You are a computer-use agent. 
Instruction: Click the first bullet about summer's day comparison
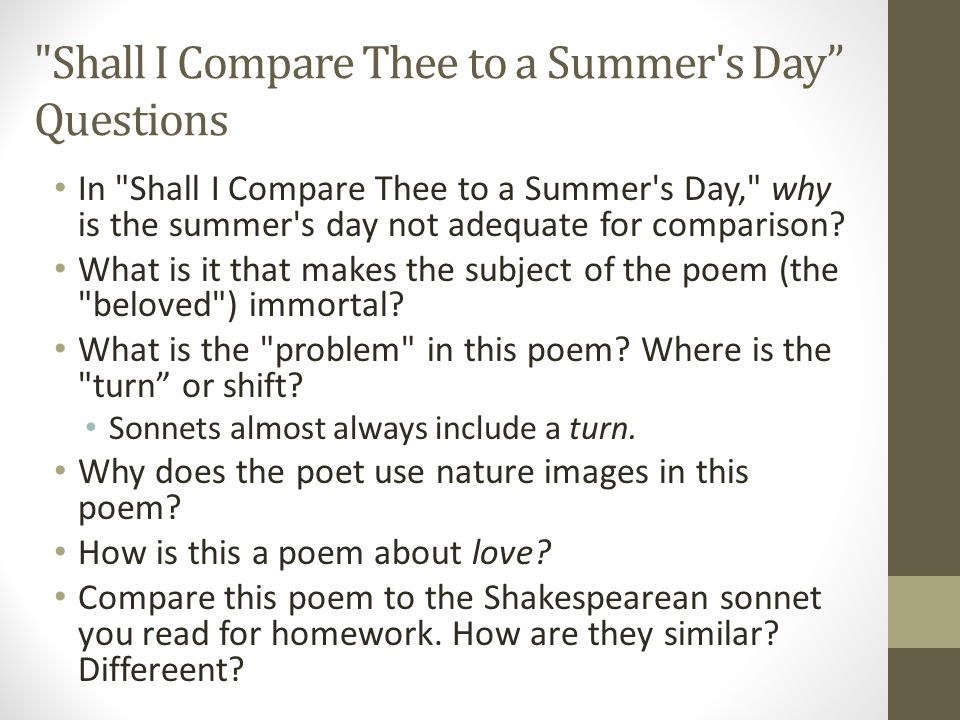(x=461, y=206)
